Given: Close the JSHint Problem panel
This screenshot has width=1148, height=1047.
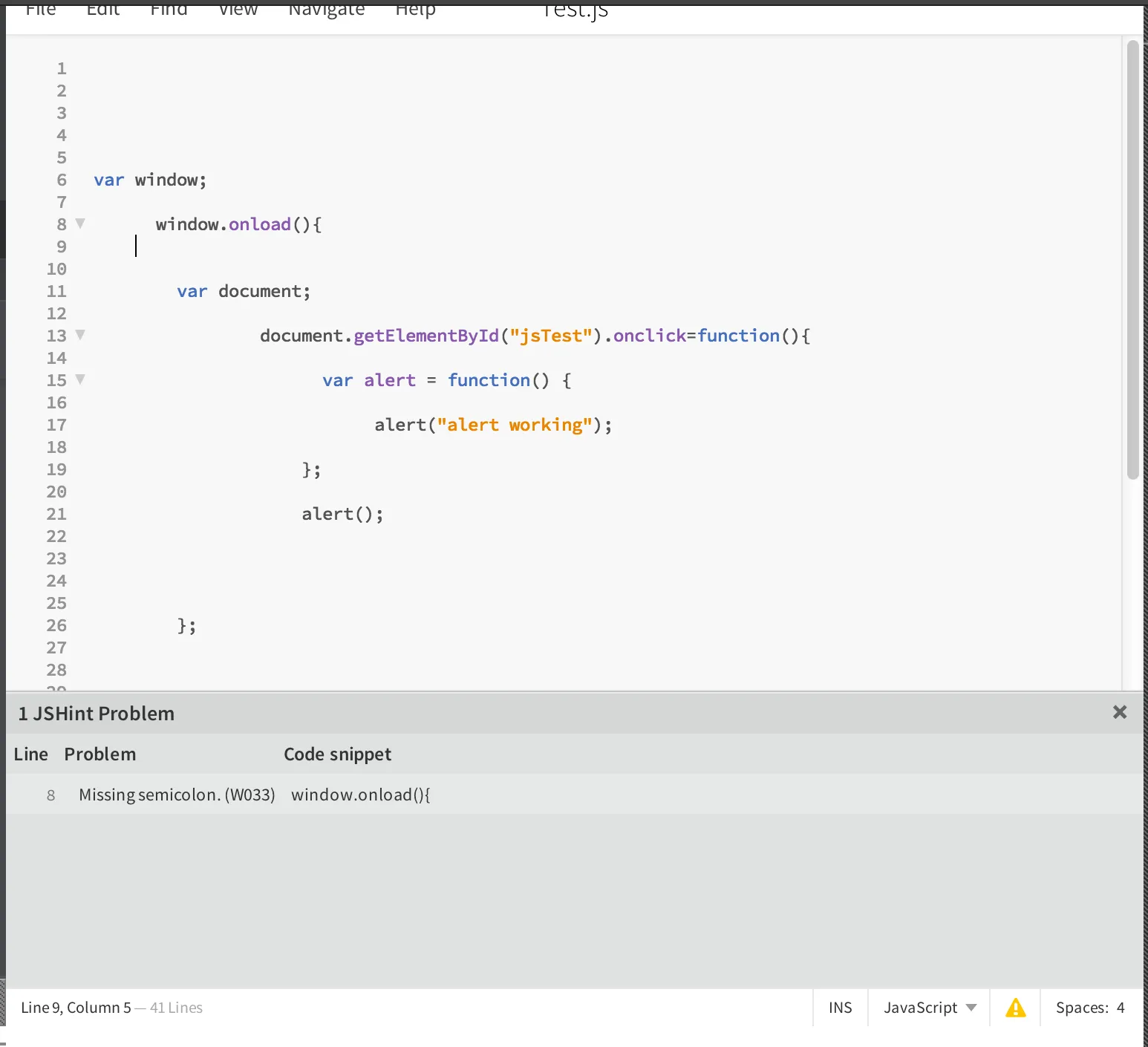Looking at the screenshot, I should 1120,712.
